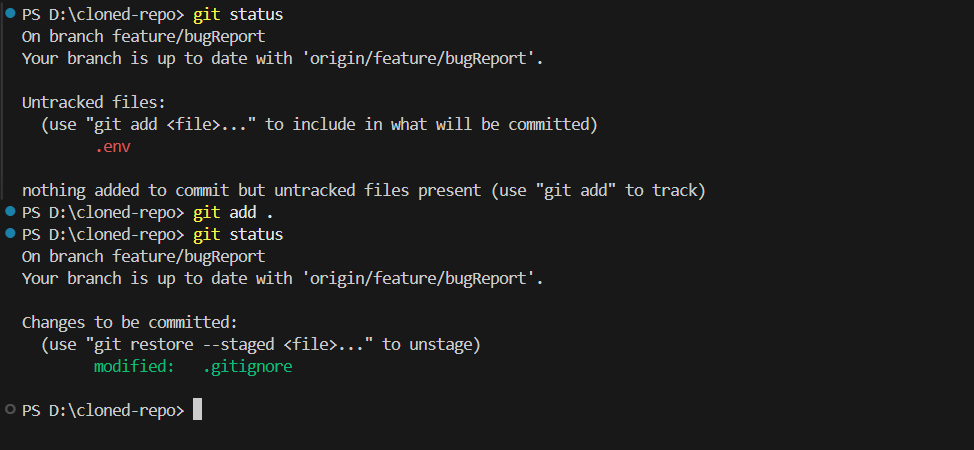
Task: Click the hollow gray decoration beside the empty prompt
Action: (x=10, y=410)
